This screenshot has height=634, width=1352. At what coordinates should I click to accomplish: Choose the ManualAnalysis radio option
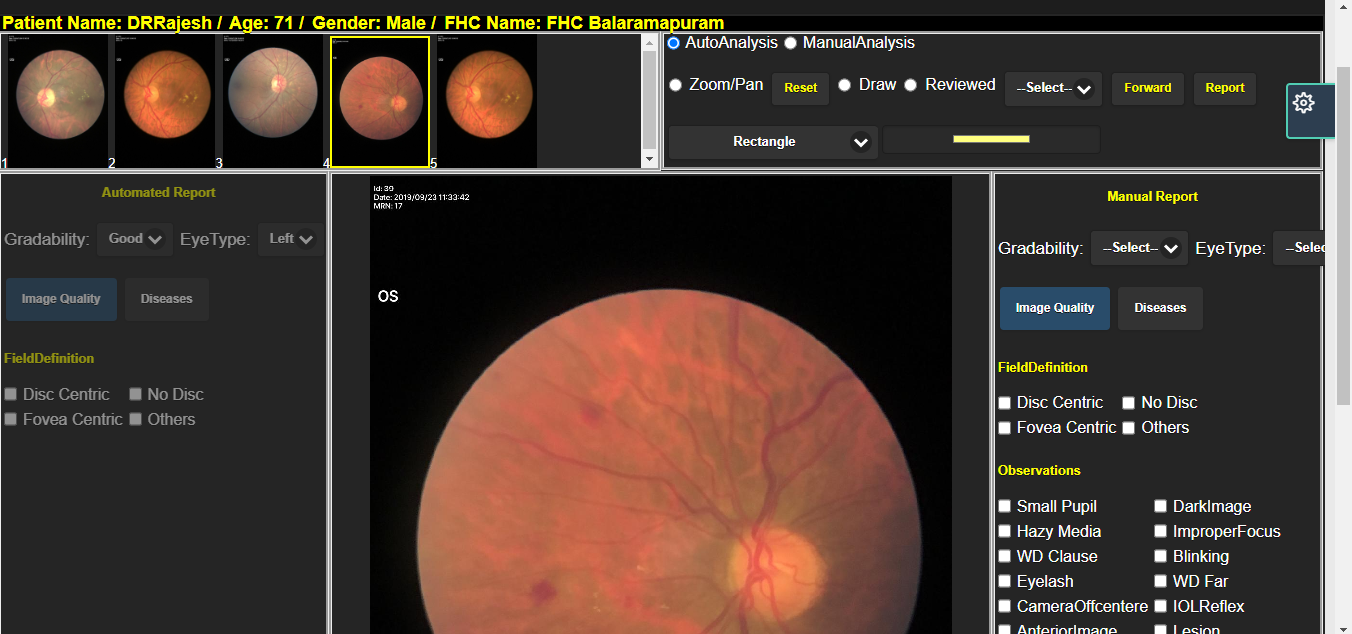pyautogui.click(x=791, y=43)
